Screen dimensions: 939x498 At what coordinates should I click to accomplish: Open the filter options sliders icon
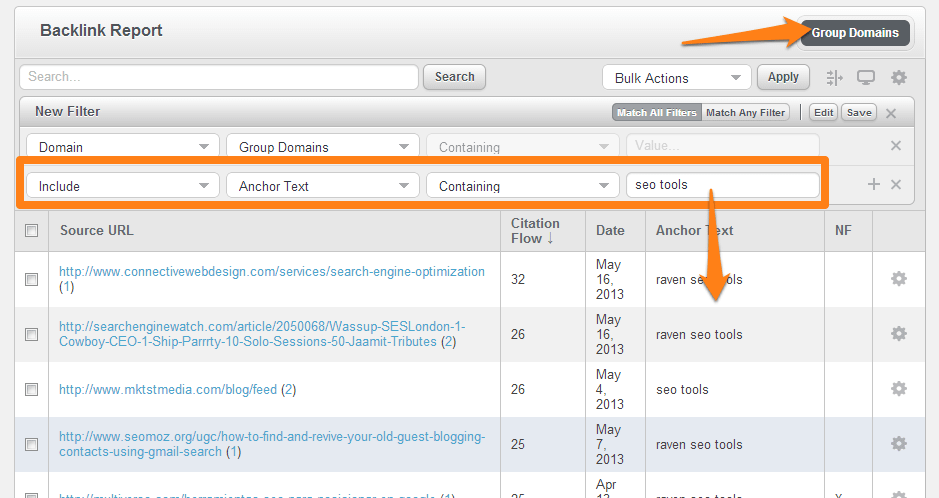click(x=834, y=78)
